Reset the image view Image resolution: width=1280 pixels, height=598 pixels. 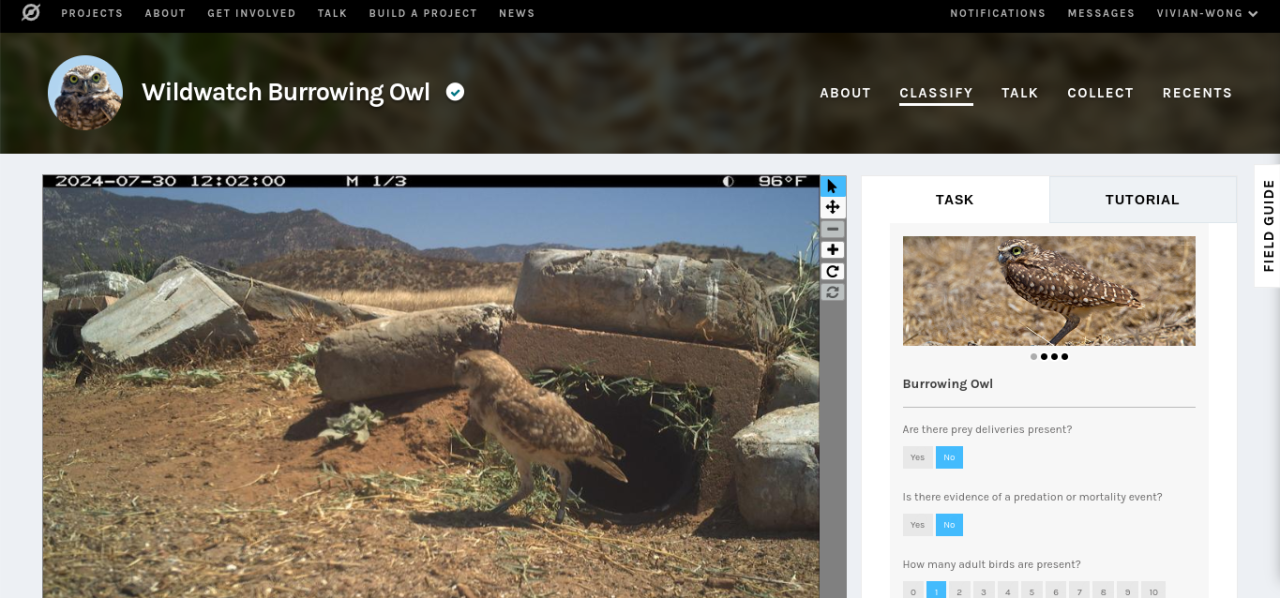(833, 292)
